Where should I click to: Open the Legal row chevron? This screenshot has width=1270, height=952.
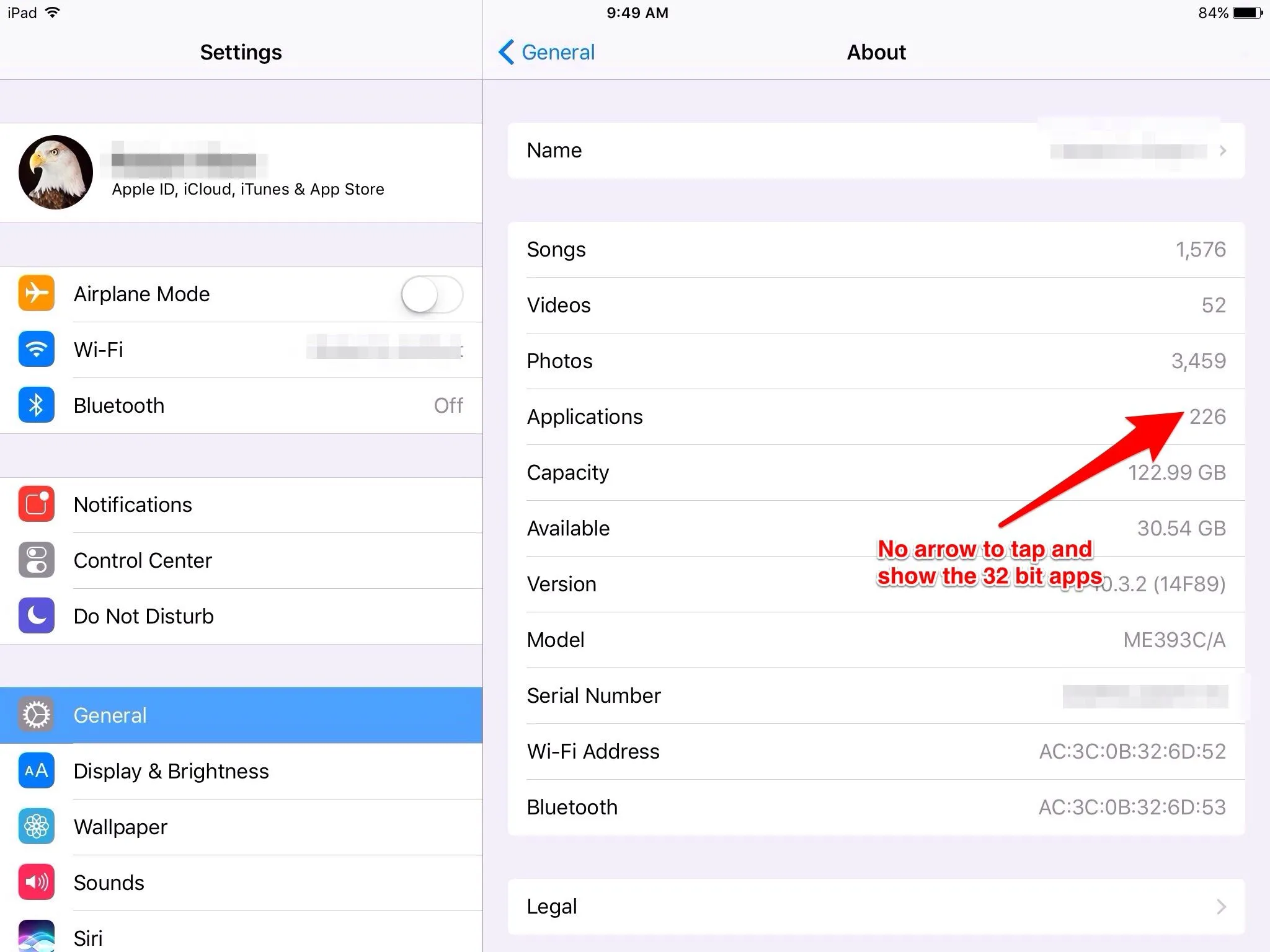[1221, 907]
